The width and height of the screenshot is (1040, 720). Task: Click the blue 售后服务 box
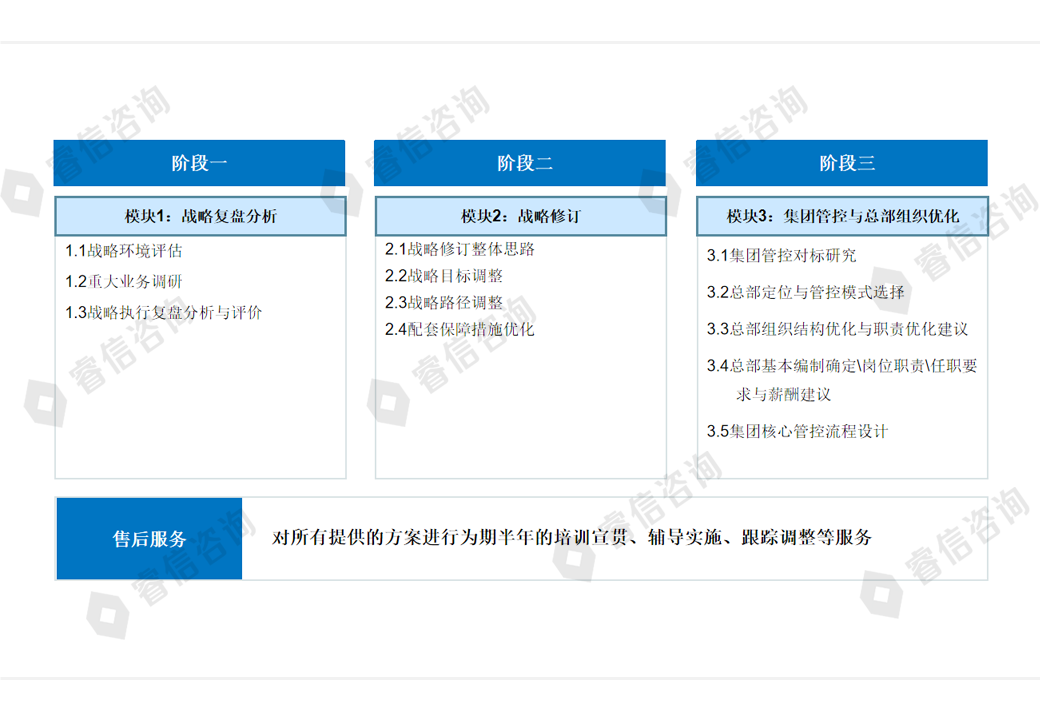tap(149, 538)
